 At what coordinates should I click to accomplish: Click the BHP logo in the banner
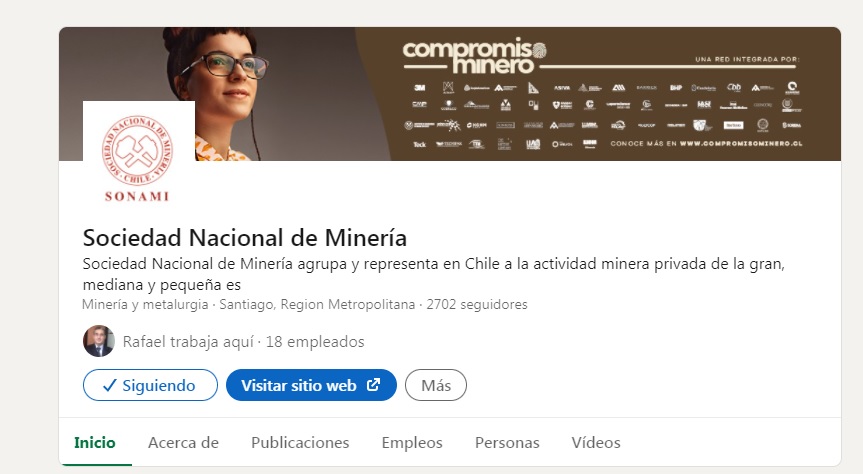[676, 88]
